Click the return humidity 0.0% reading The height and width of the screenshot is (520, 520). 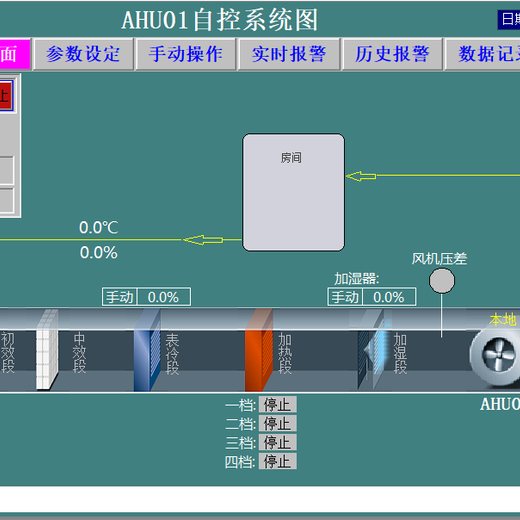click(99, 253)
